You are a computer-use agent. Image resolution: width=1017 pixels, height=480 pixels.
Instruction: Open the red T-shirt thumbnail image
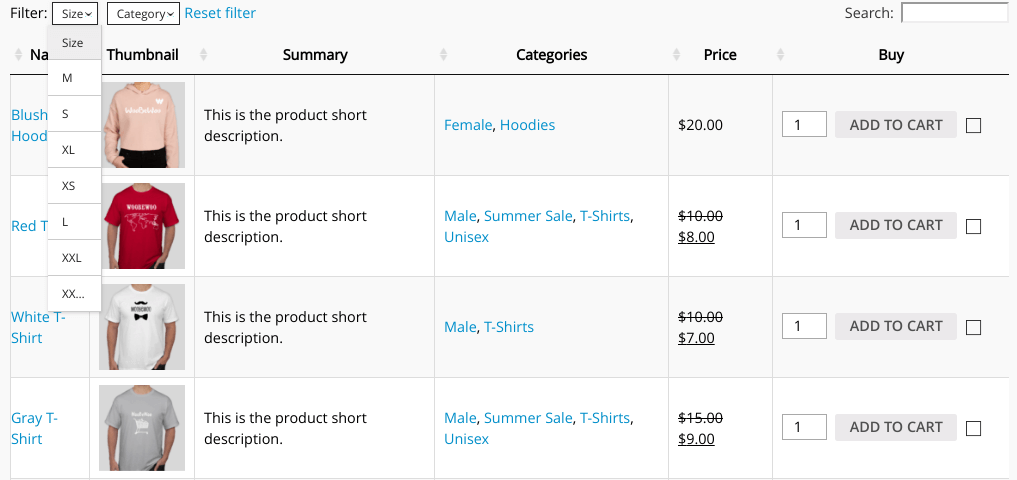[142, 226]
